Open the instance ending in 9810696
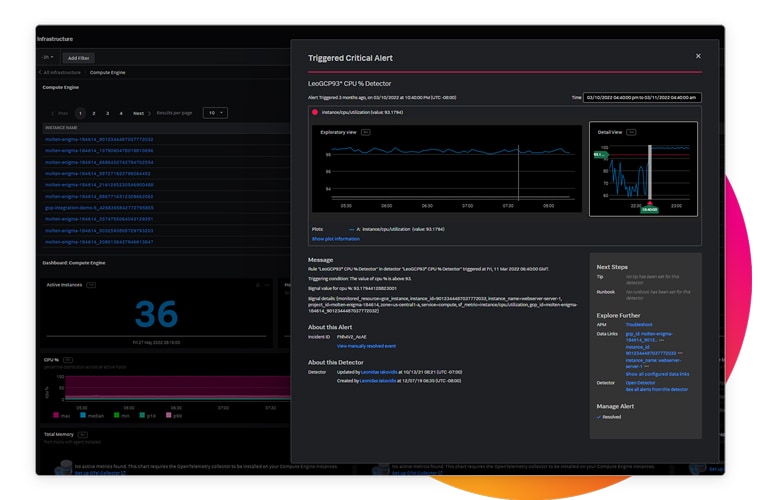760x500 pixels. coord(99,151)
